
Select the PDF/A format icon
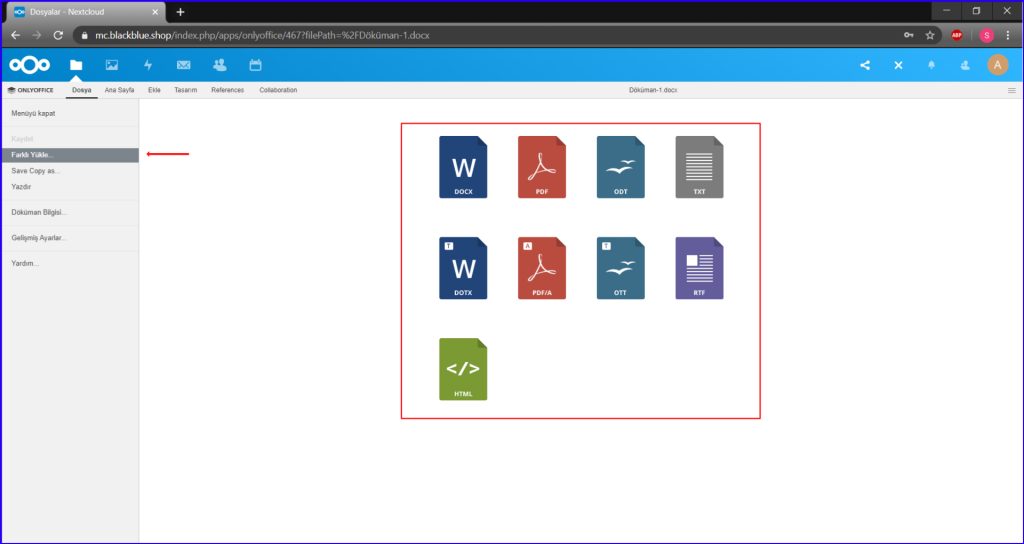[542, 268]
